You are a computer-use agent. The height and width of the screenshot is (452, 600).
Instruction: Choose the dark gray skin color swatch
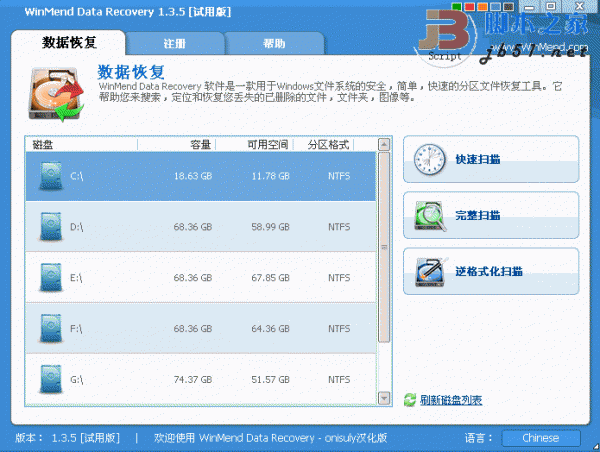(509, 7)
